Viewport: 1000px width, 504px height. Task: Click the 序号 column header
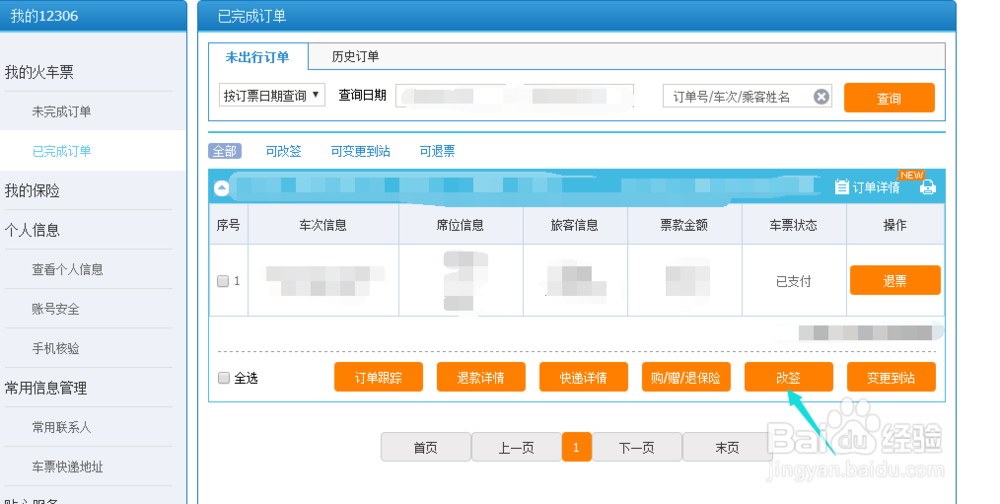[228, 225]
